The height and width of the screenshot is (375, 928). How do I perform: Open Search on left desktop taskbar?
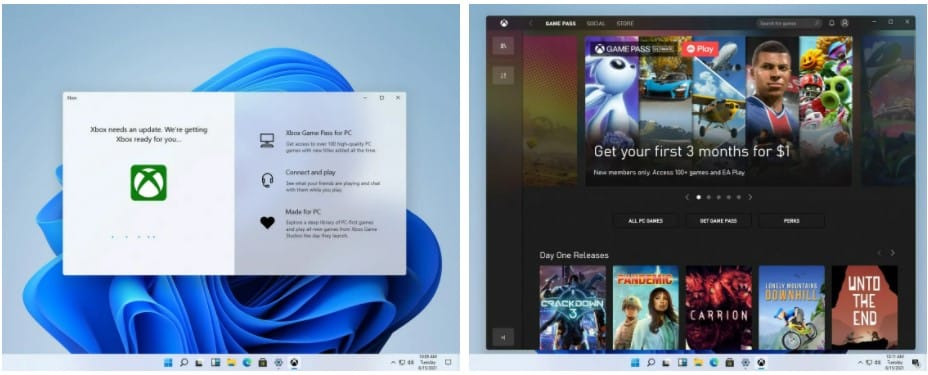coord(183,363)
